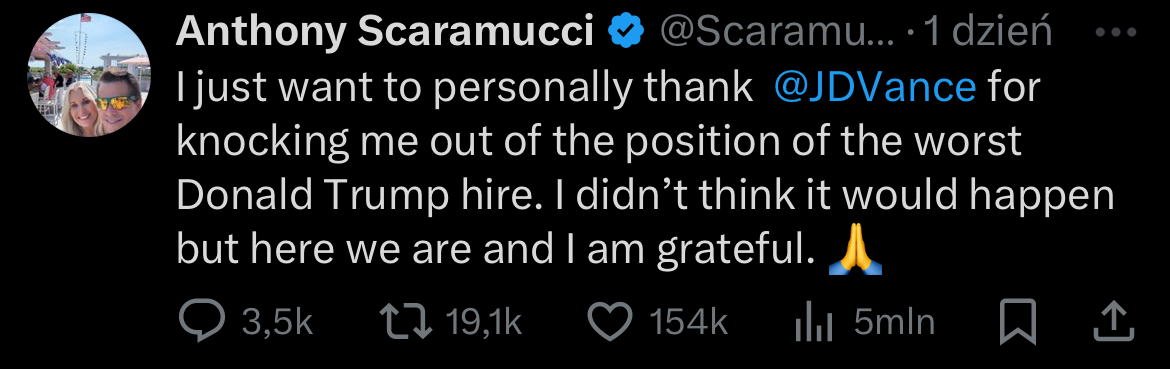Click the blue verified badge next to Scaramucci
This screenshot has width=1170, height=369.
pyautogui.click(x=626, y=33)
